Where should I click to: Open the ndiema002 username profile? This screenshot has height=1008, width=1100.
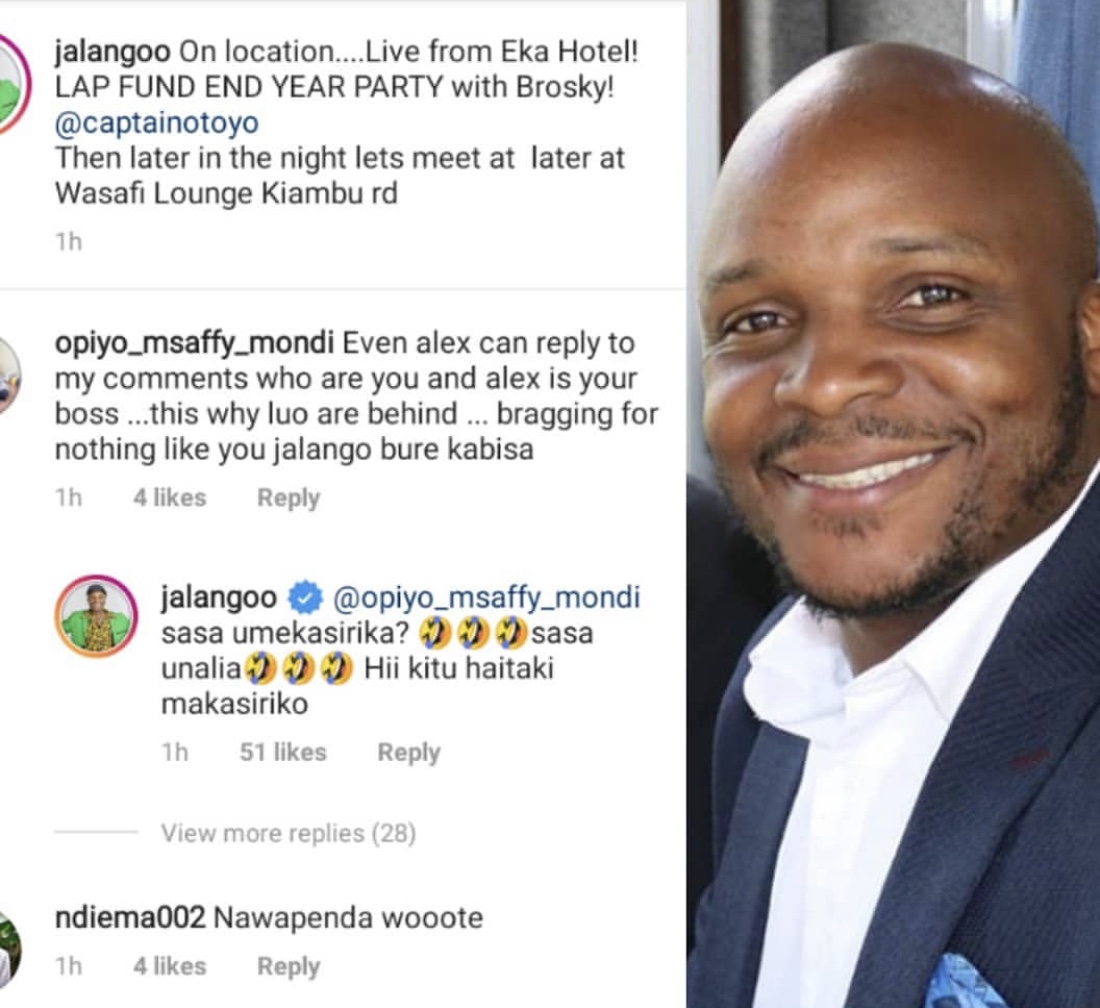pyautogui.click(x=130, y=918)
